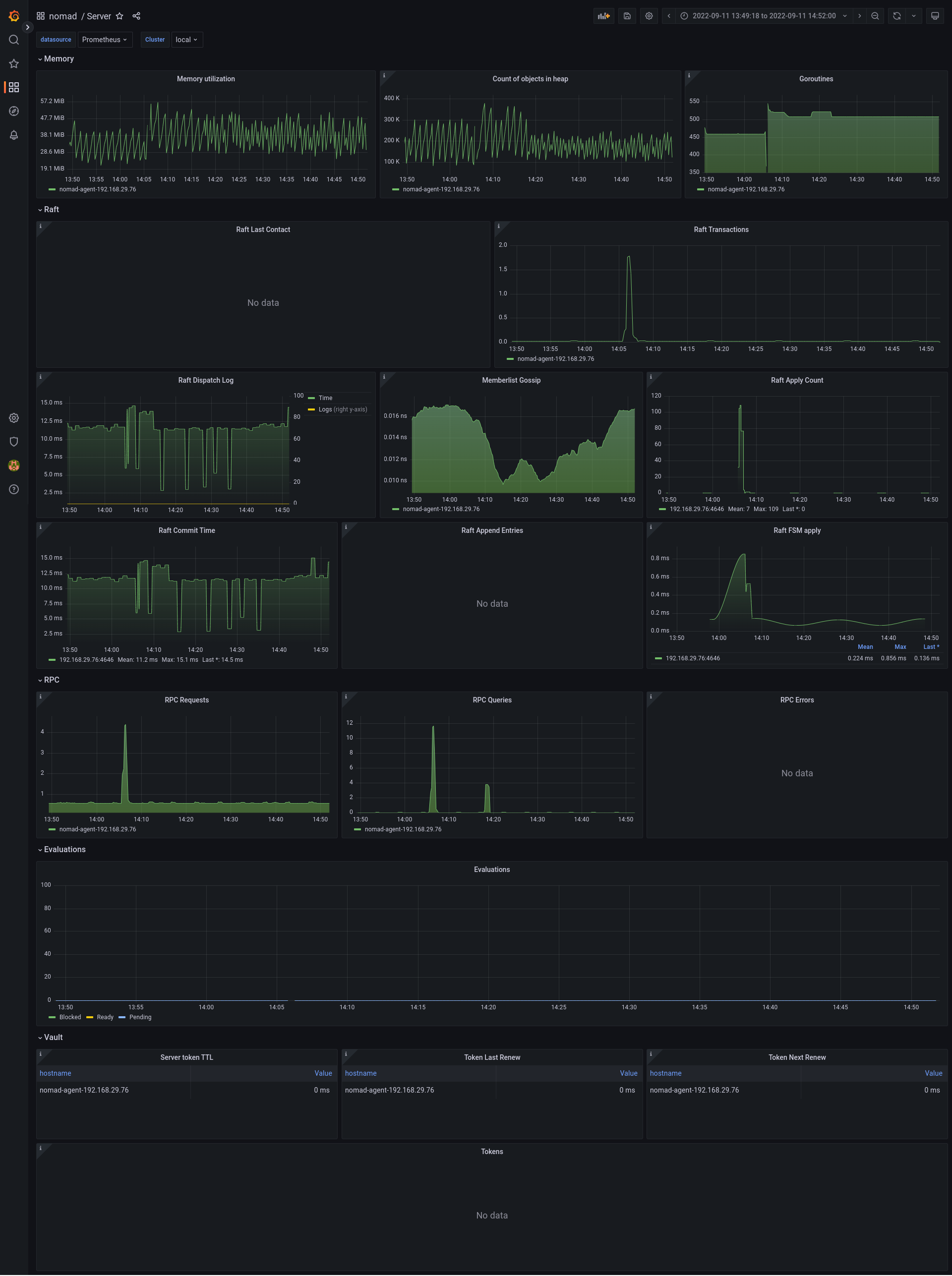Open dashboard settings gear

[649, 16]
